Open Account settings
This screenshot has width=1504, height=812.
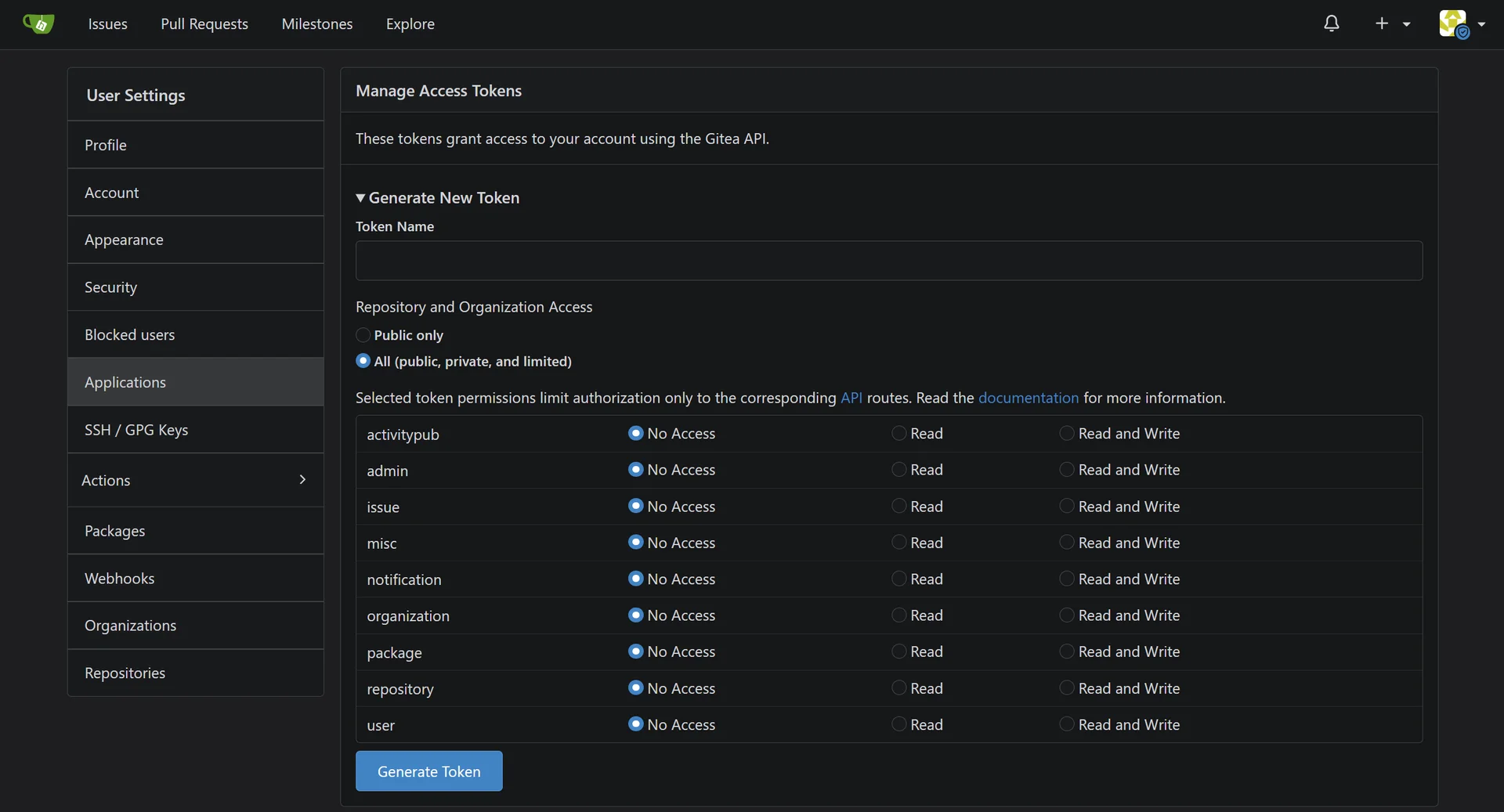(x=195, y=193)
